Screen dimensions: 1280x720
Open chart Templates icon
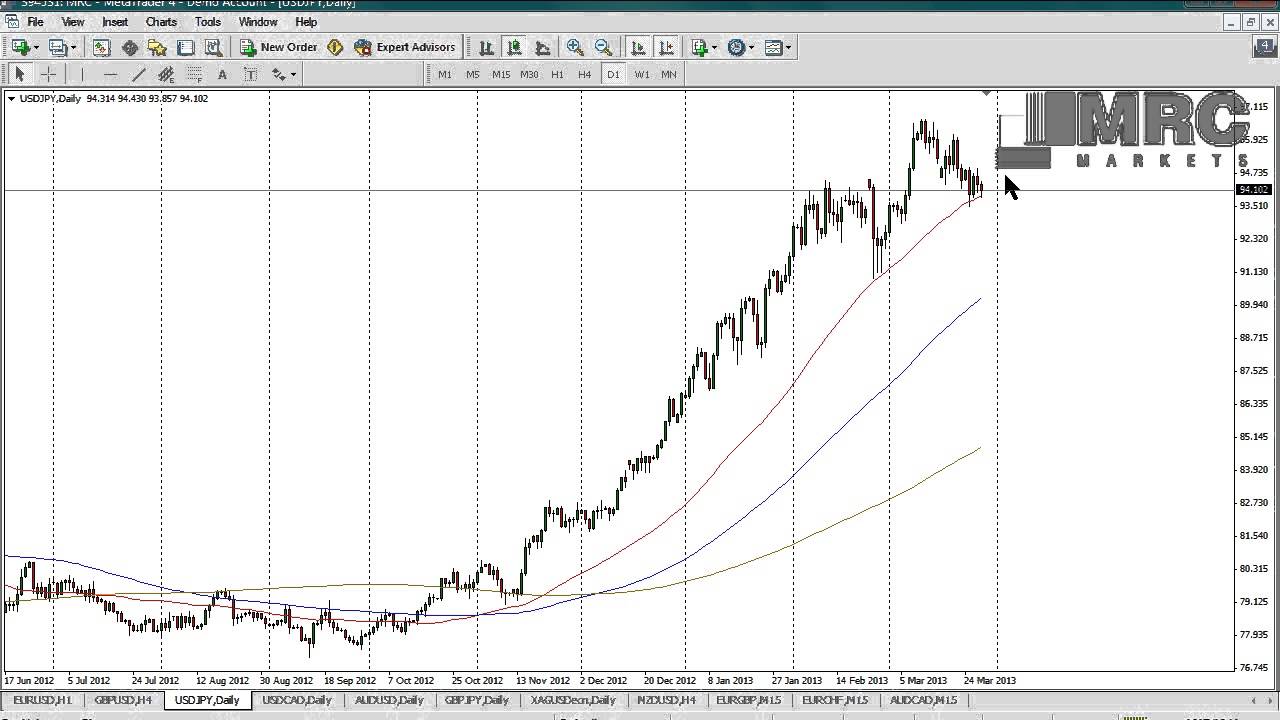(773, 47)
